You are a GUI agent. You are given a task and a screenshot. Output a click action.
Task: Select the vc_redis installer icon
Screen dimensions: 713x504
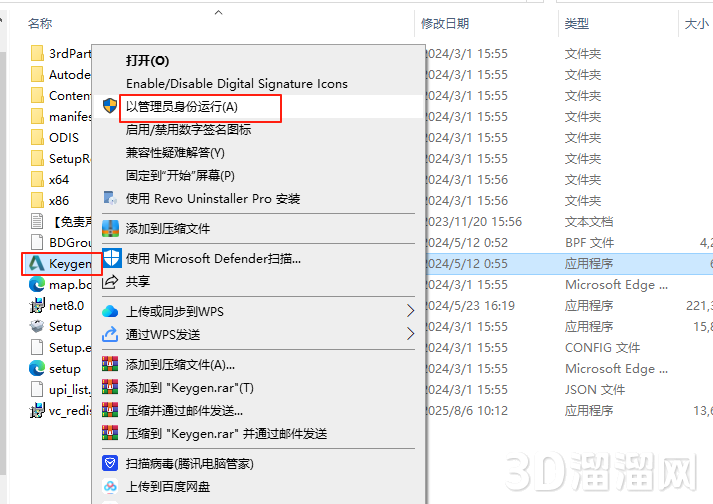(x=37, y=410)
